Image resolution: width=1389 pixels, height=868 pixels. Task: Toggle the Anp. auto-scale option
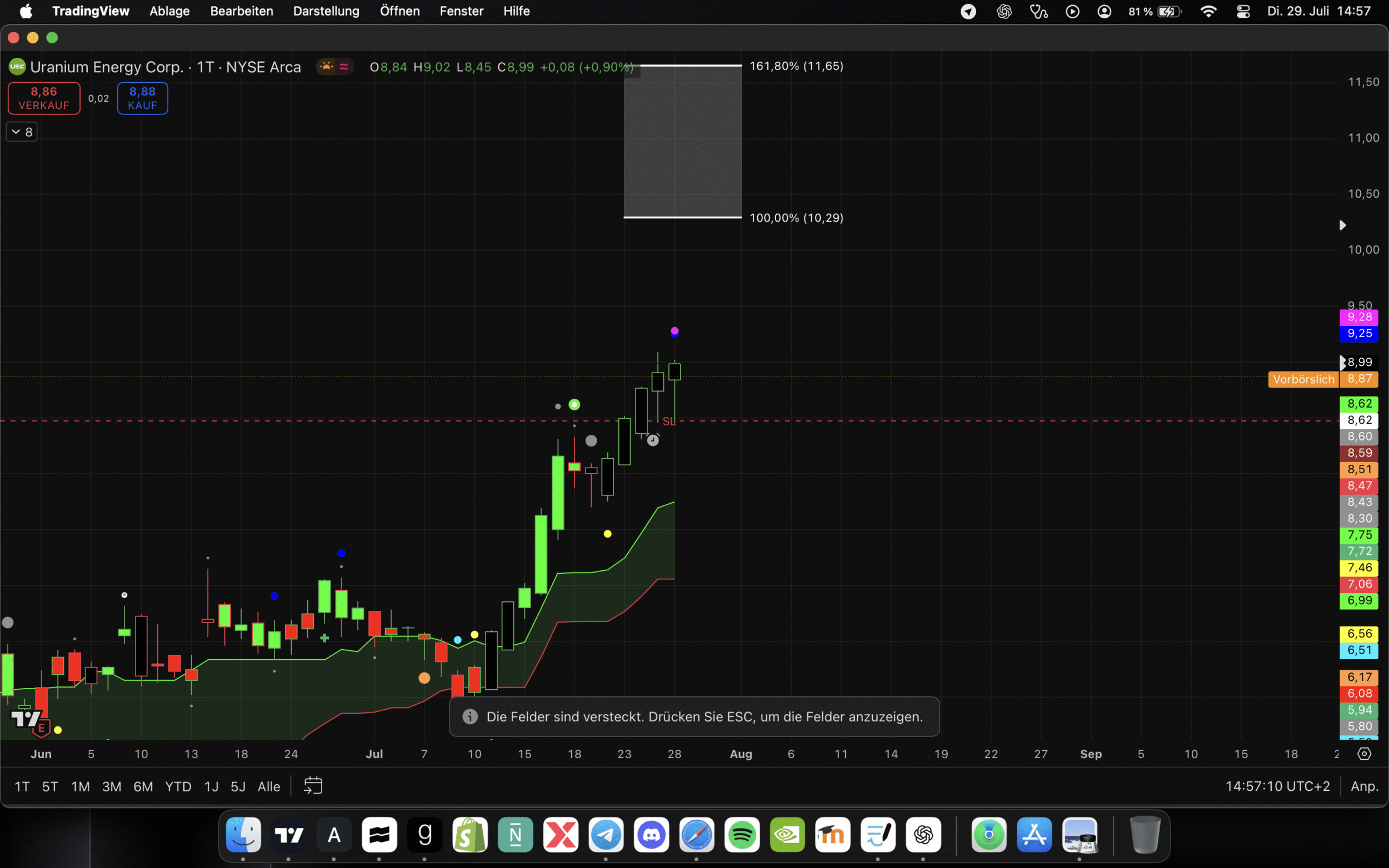point(1365,786)
